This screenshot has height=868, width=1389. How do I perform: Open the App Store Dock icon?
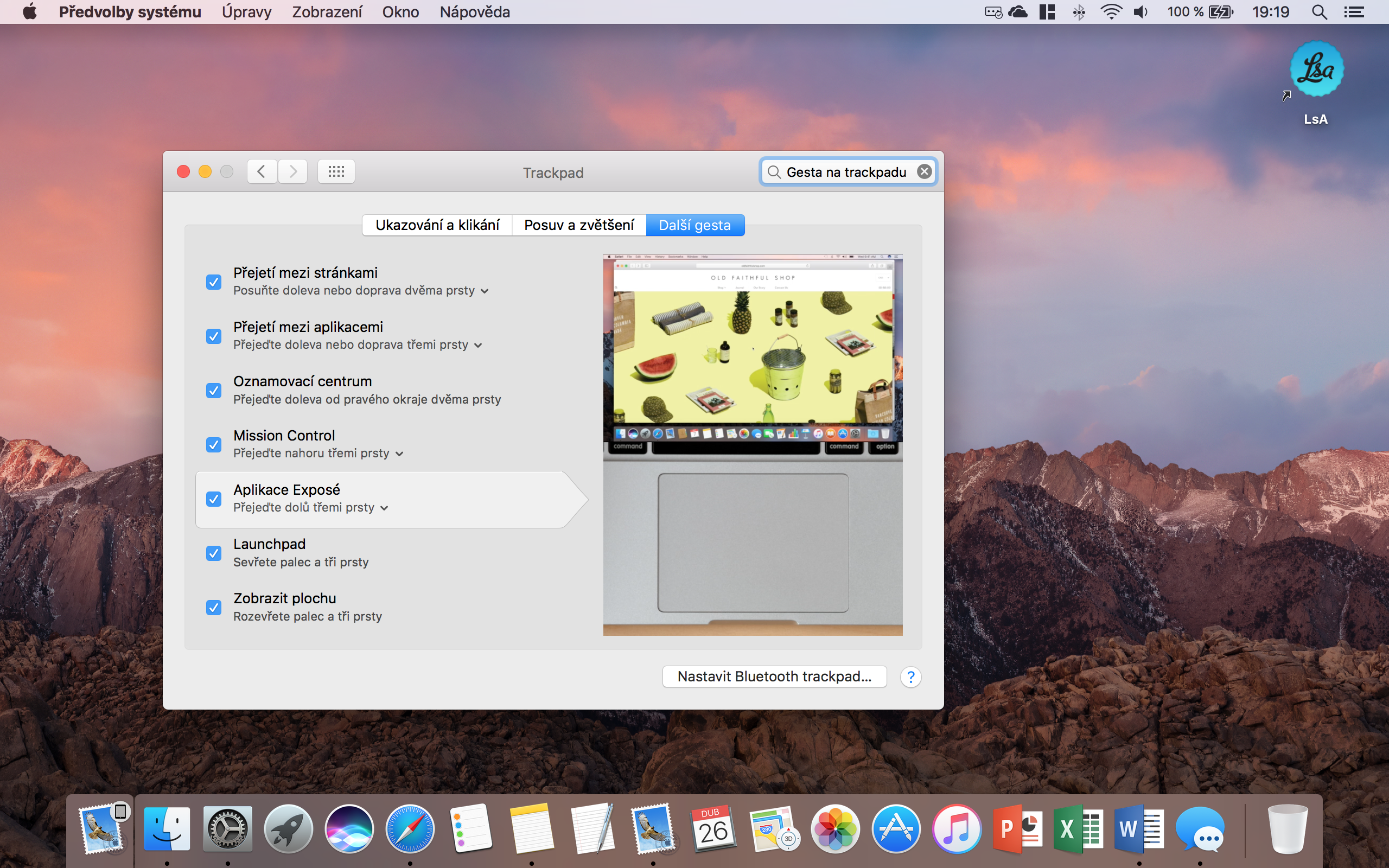895,829
